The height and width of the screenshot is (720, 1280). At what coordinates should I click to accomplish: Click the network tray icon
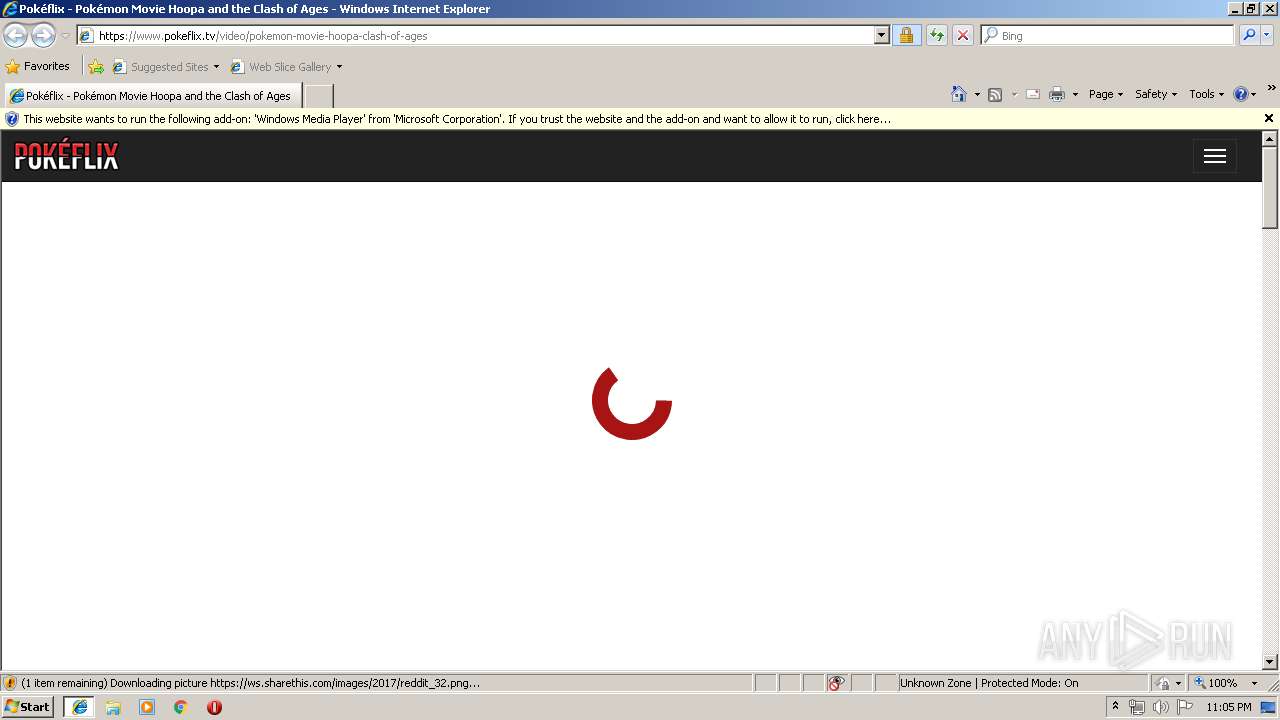tap(1137, 707)
